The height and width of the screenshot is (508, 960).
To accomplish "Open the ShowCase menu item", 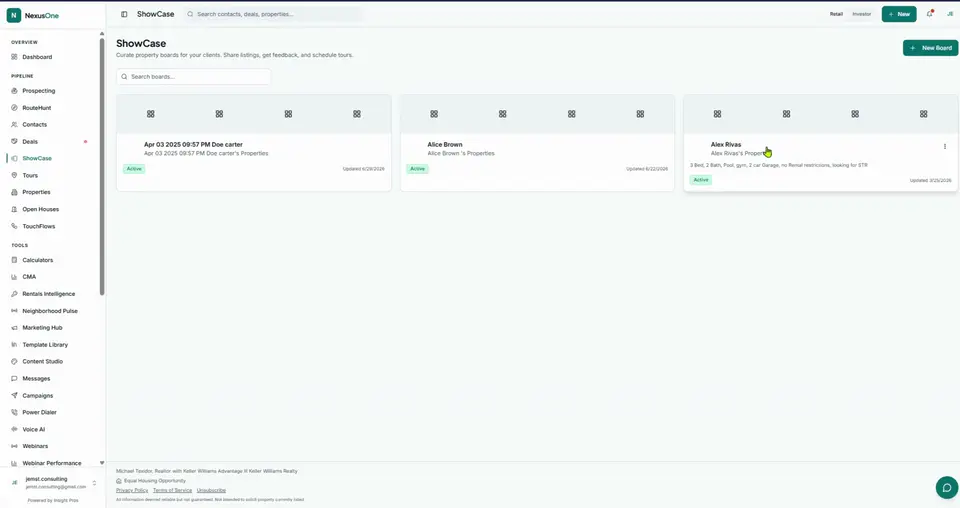I will (37, 158).
